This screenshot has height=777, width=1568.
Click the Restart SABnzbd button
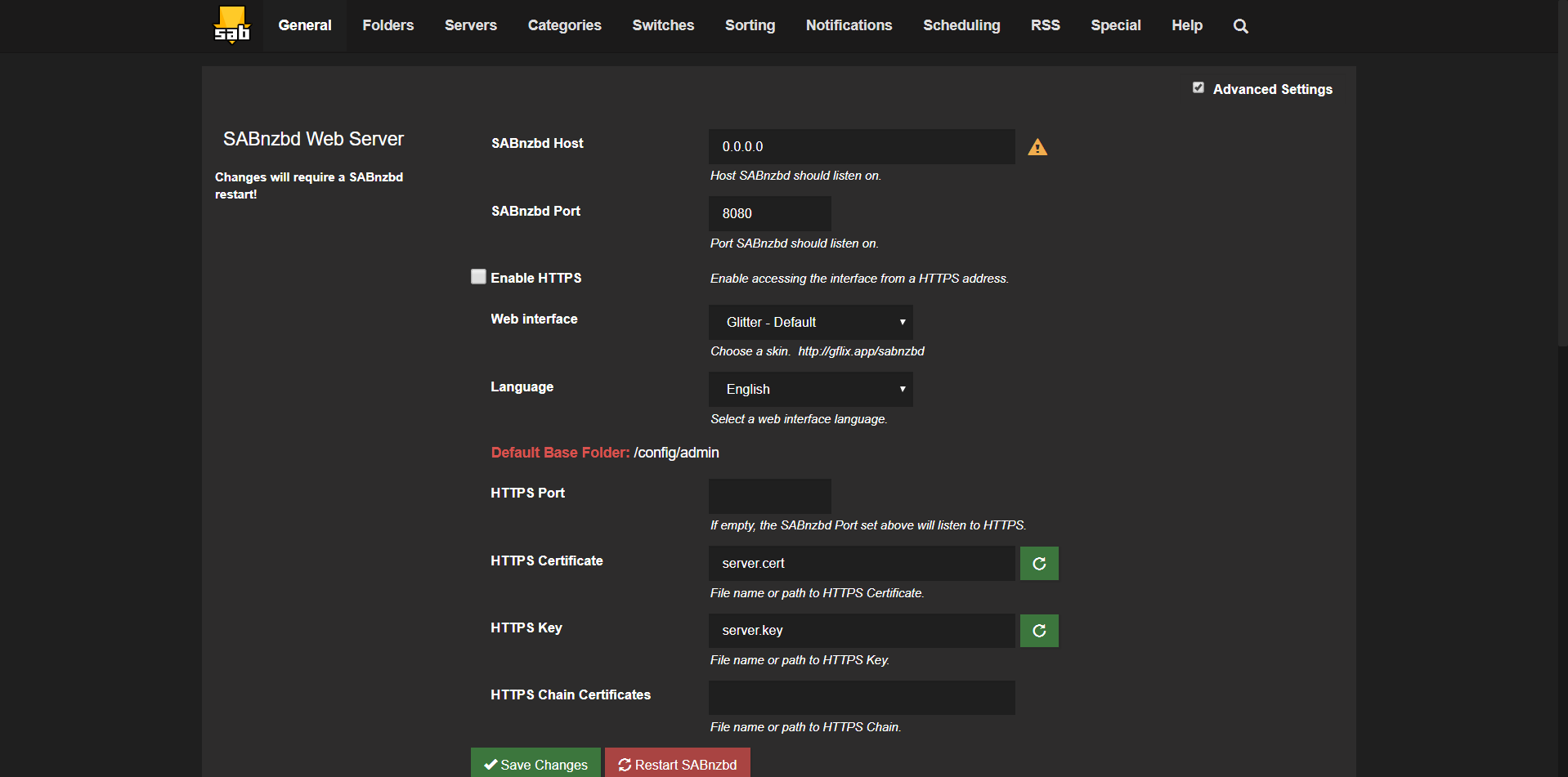point(678,764)
